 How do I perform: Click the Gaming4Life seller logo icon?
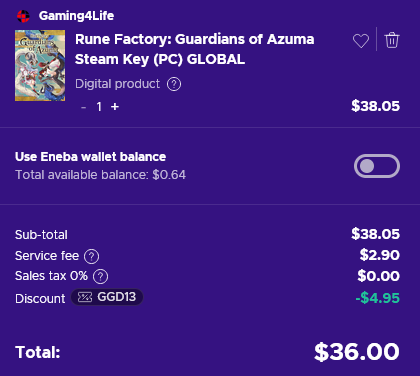tap(23, 16)
